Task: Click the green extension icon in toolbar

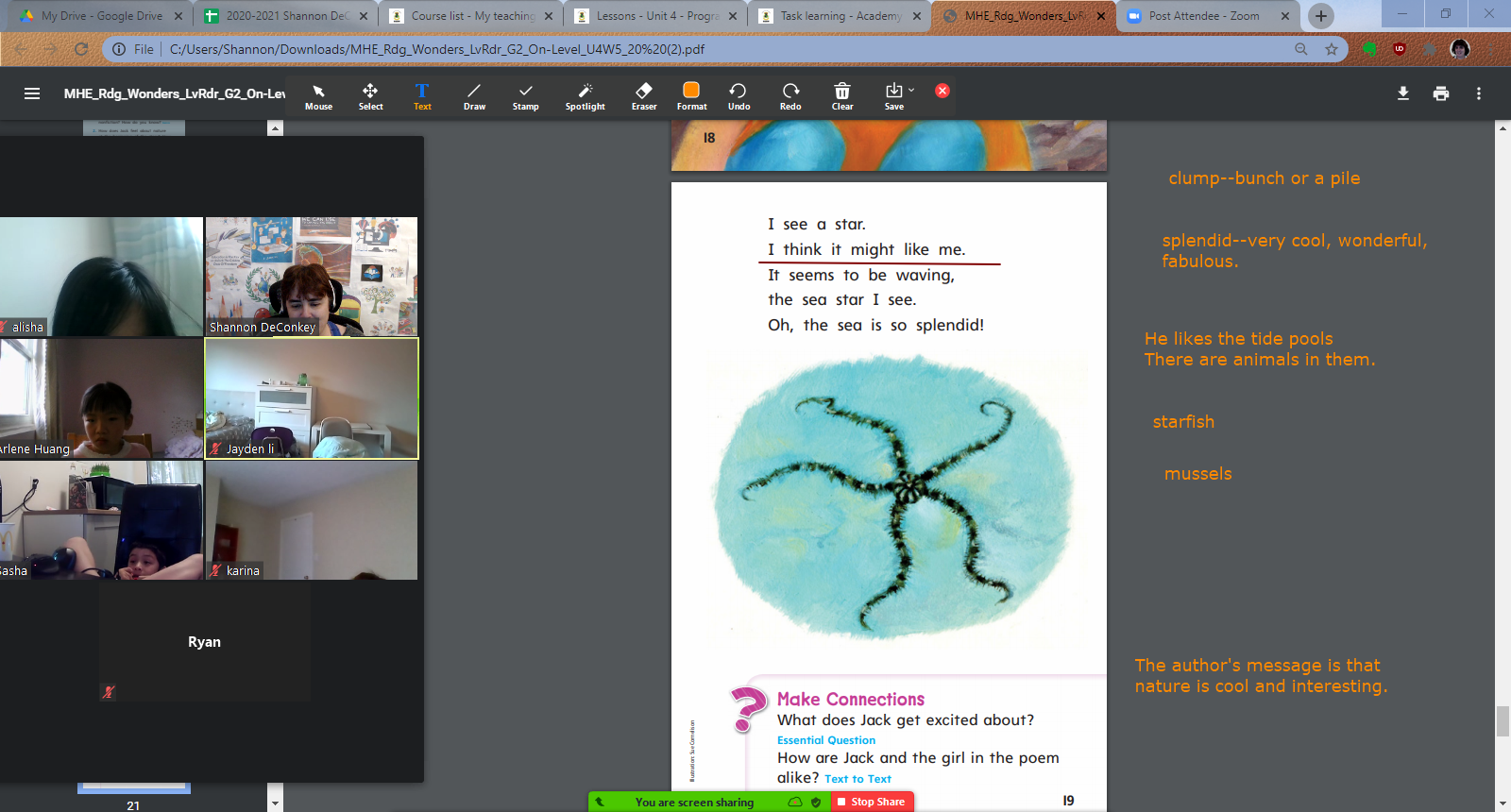Action: click(1369, 49)
